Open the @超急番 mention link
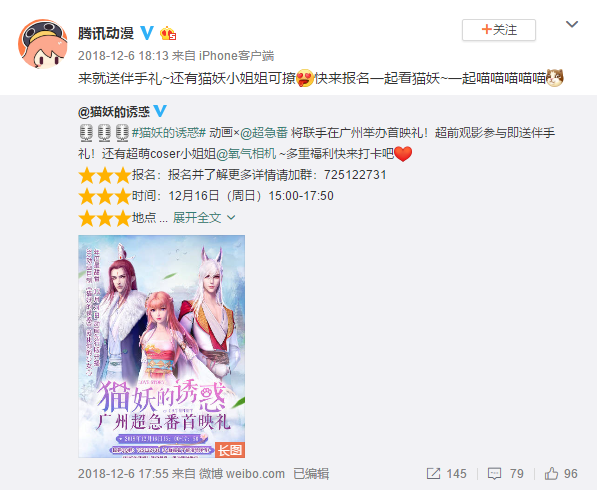This screenshot has height=490, width=597. 264,132
